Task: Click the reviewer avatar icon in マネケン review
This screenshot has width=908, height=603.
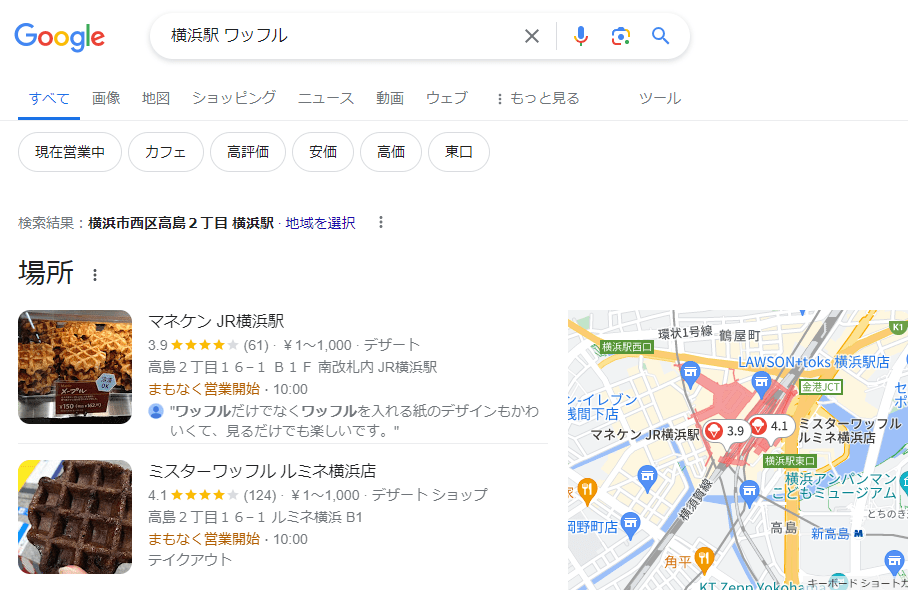Action: [x=156, y=411]
